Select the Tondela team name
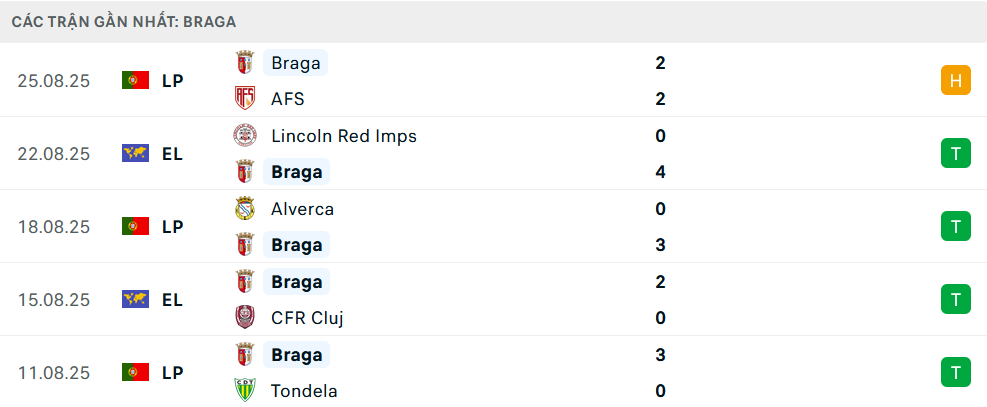This screenshot has height=407, width=987. (x=303, y=391)
